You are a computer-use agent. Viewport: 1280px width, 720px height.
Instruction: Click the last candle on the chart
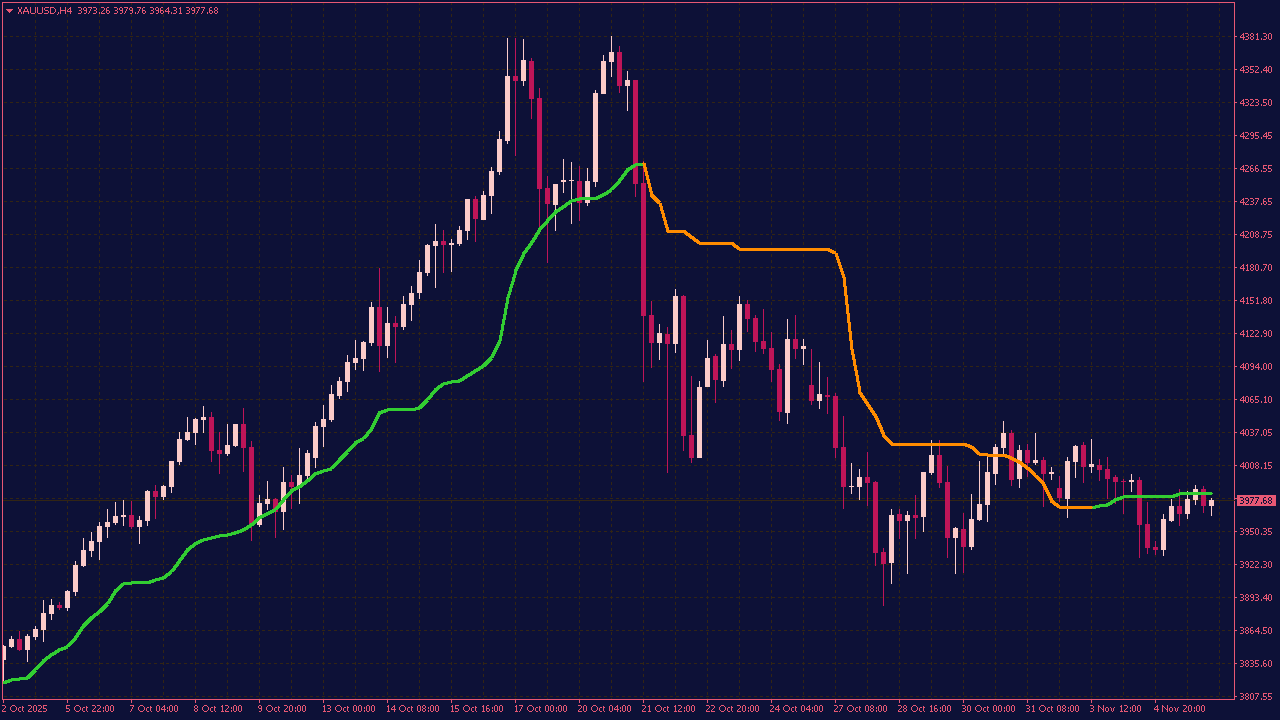pyautogui.click(x=1211, y=502)
